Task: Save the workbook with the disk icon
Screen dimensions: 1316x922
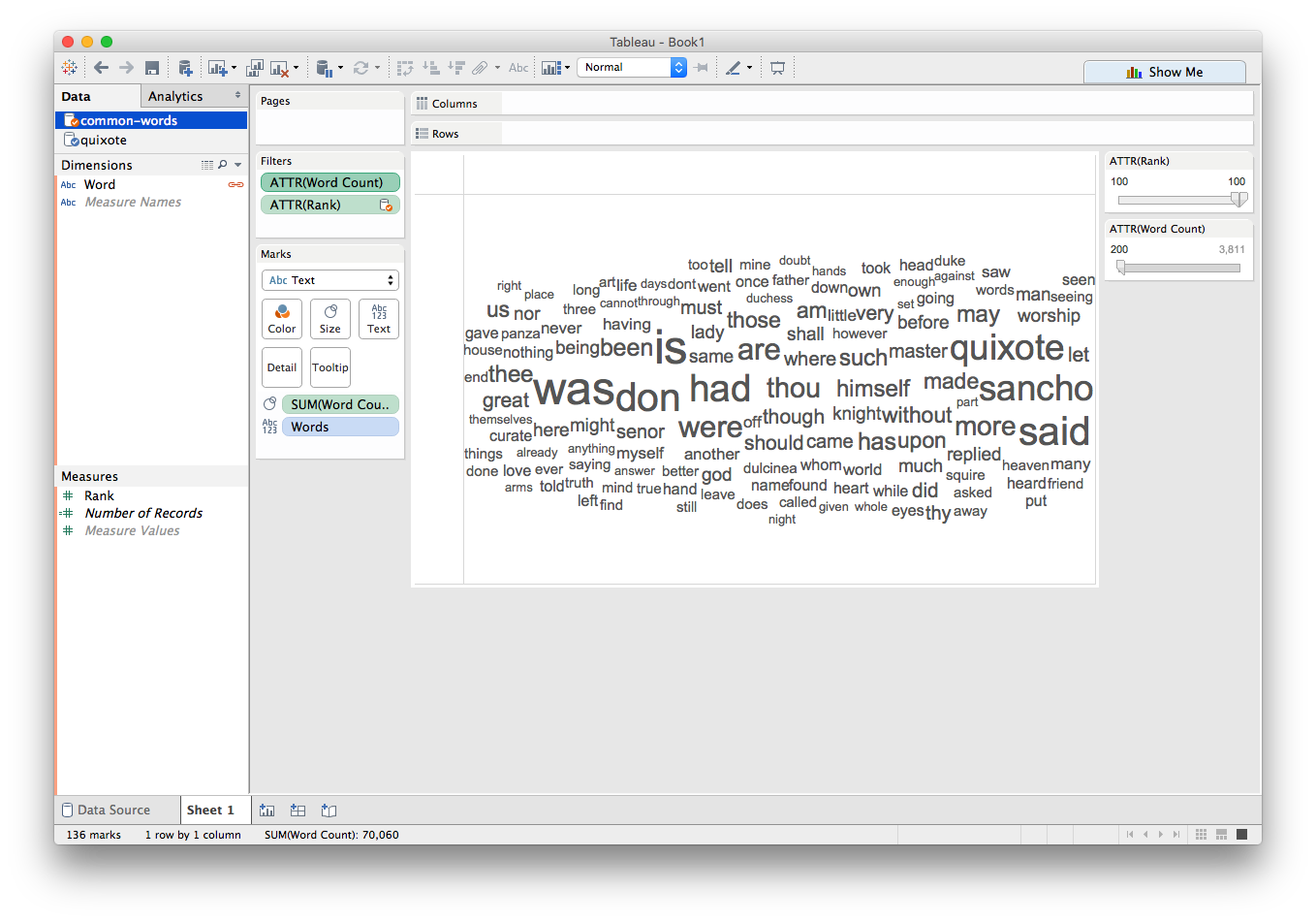Action: click(x=152, y=68)
